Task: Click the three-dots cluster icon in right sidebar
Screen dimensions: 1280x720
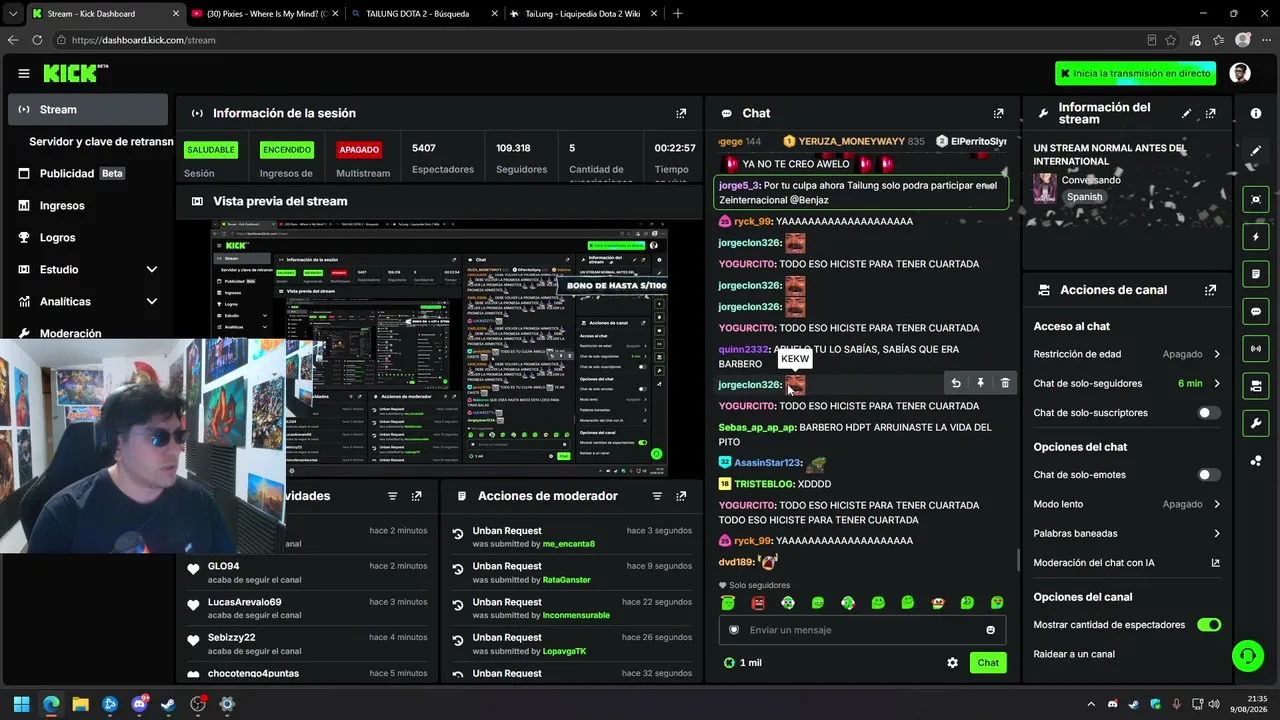Action: pos(1256,461)
